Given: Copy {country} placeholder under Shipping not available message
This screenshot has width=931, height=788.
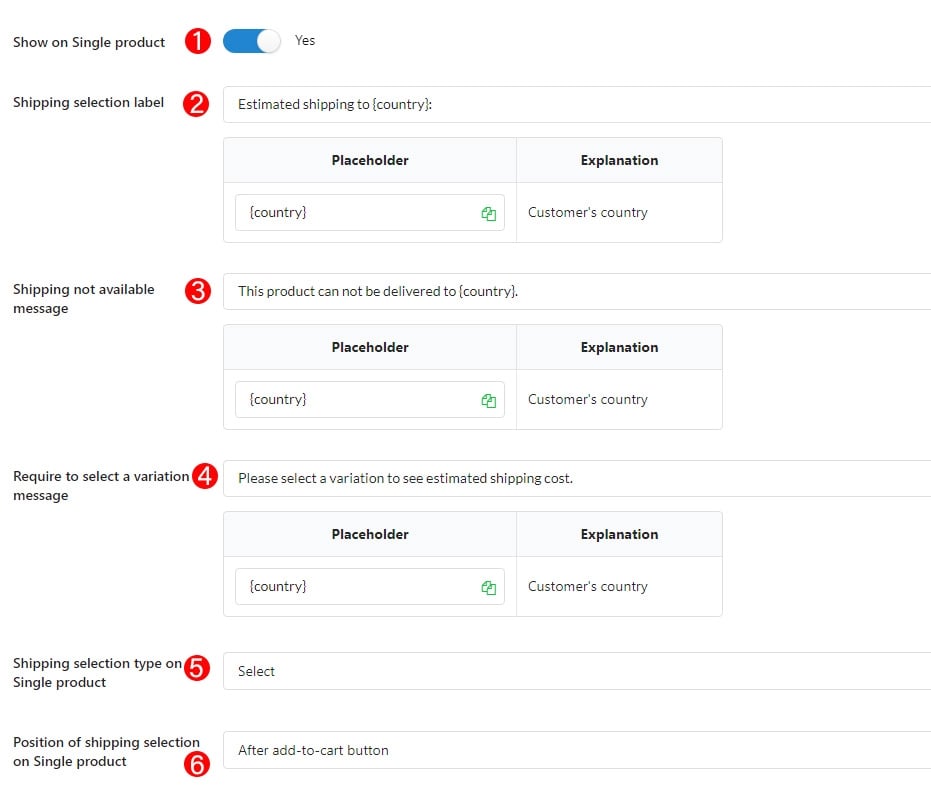Looking at the screenshot, I should coord(489,401).
